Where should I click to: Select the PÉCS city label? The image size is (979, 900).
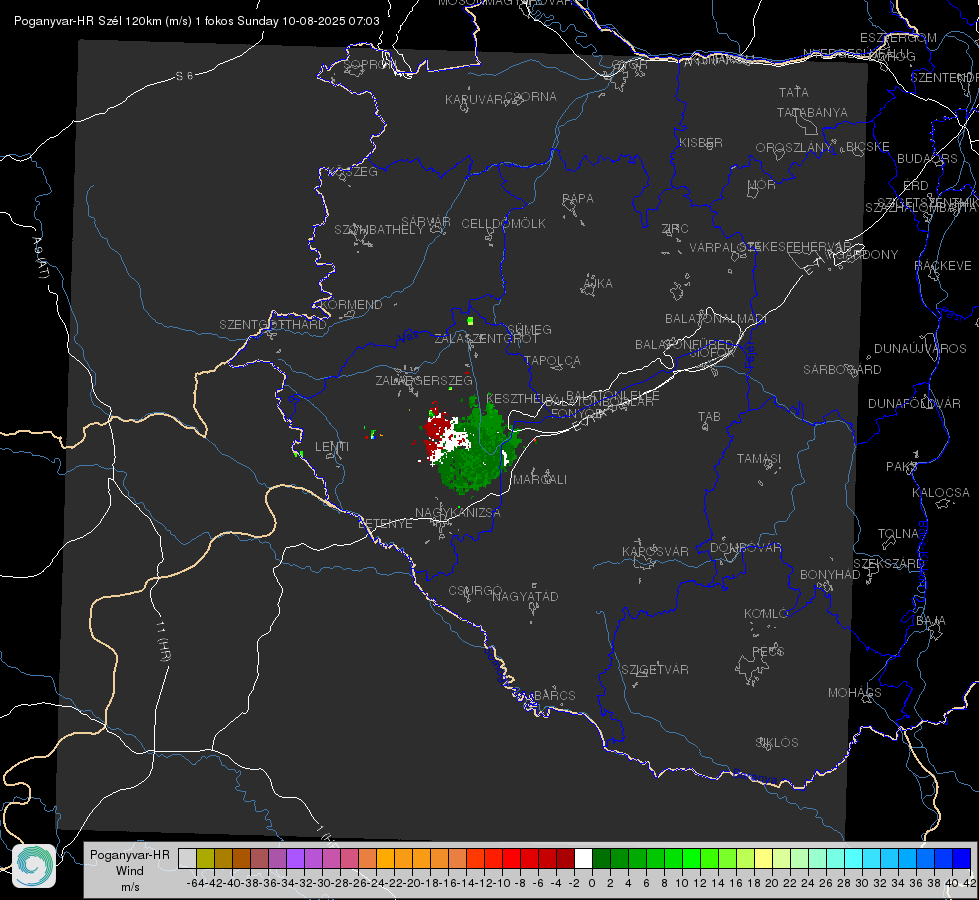(x=767, y=651)
